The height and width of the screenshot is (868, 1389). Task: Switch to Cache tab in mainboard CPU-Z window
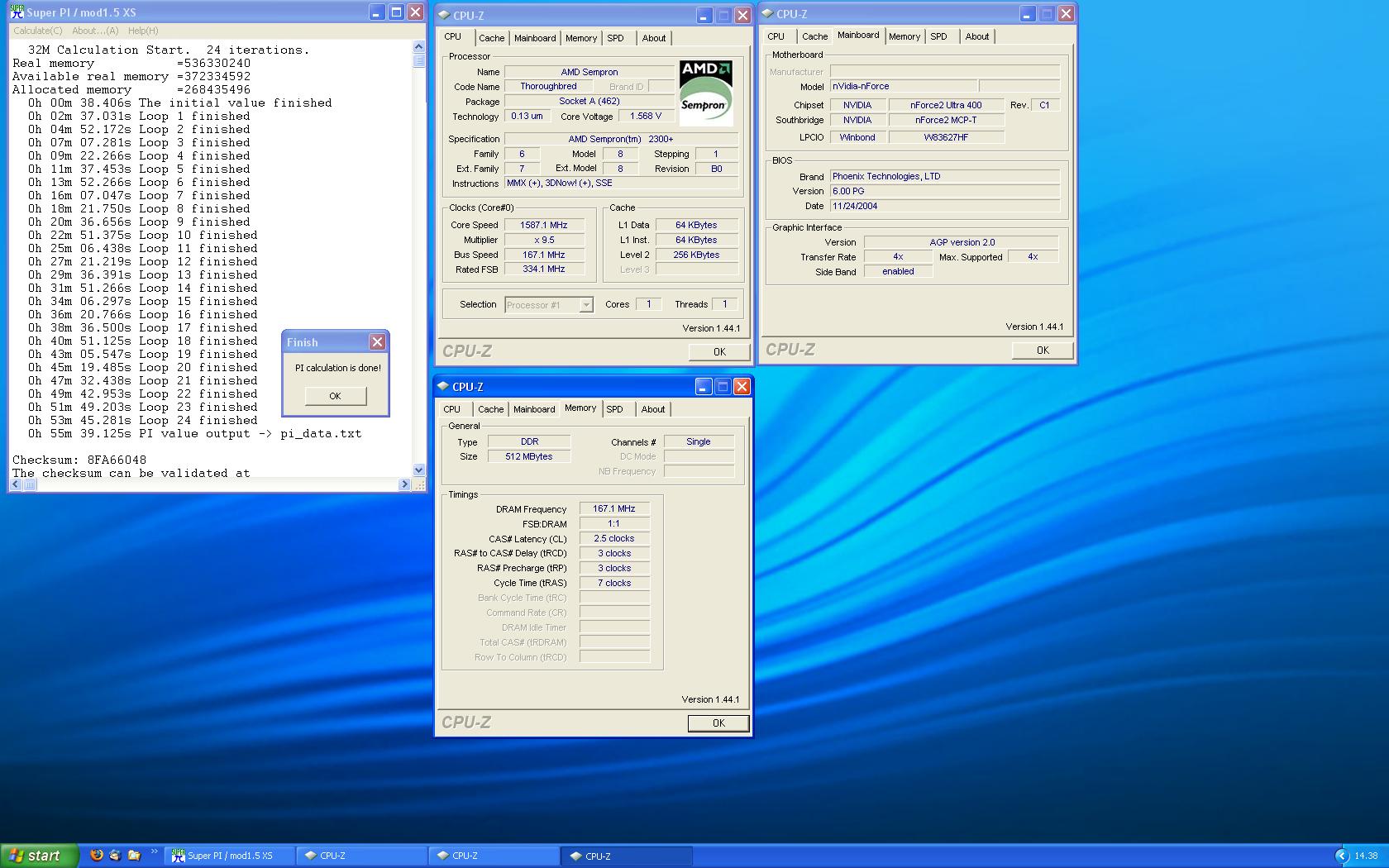(814, 36)
